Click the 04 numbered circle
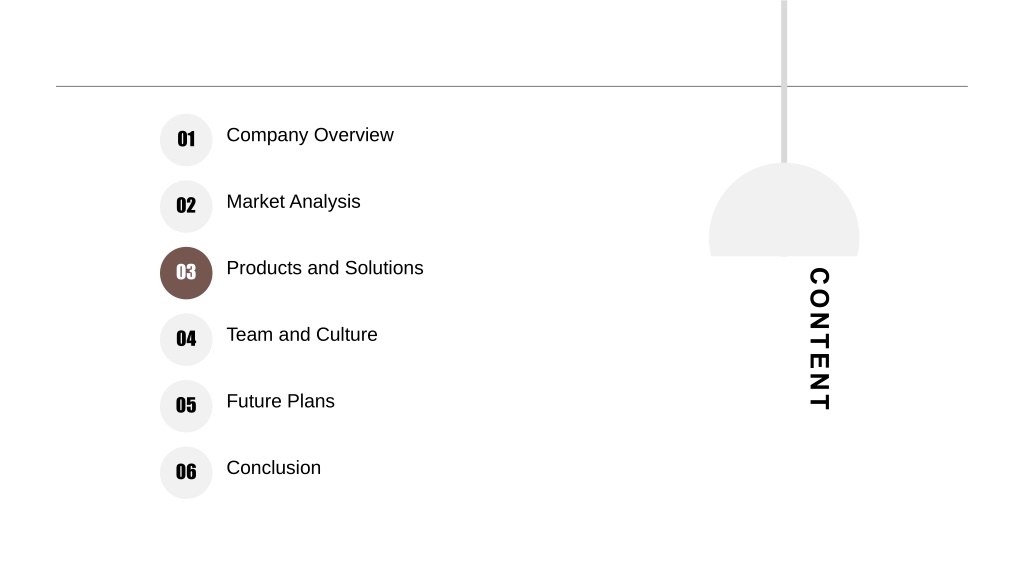 point(186,340)
